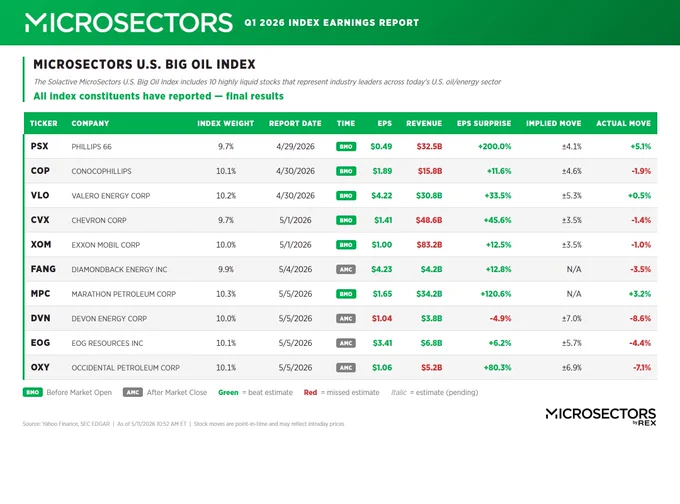Screen dimensions: 680x504
Task: Click the Devon actual move -8.6%
Action: pos(640,318)
